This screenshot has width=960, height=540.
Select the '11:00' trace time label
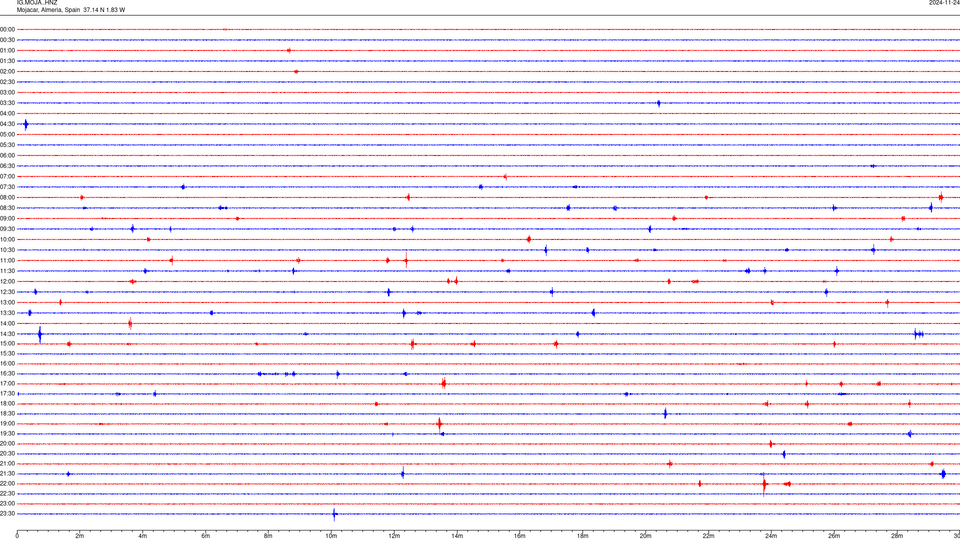(7, 261)
